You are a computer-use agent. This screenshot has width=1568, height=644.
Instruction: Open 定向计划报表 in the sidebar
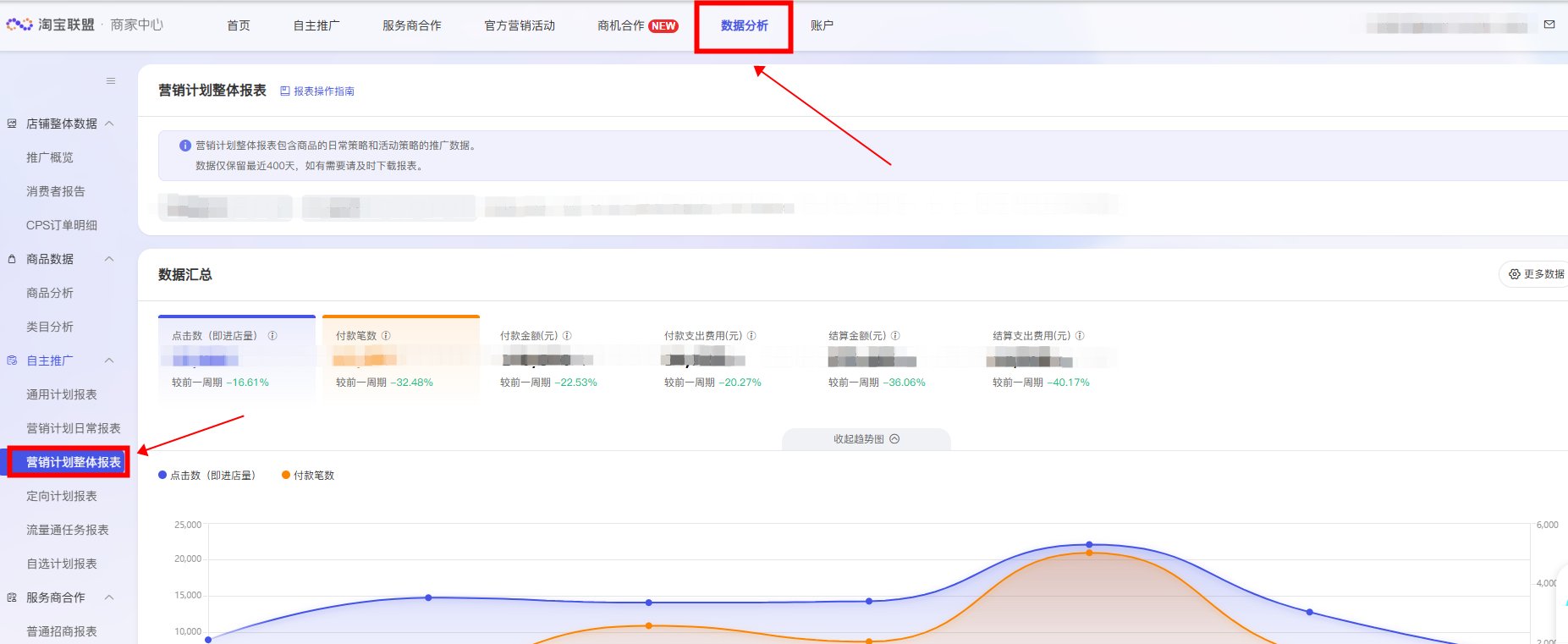tap(62, 496)
